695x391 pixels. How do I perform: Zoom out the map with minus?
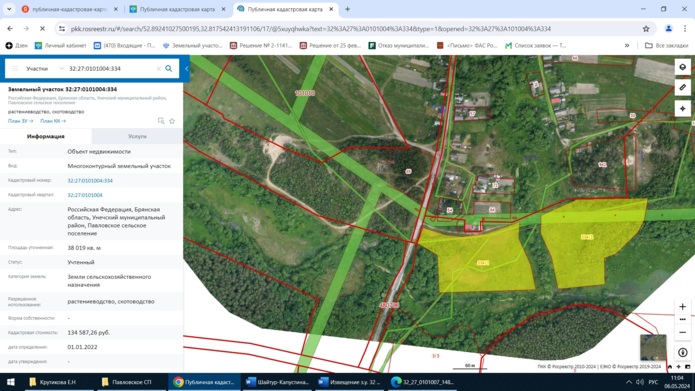(683, 332)
